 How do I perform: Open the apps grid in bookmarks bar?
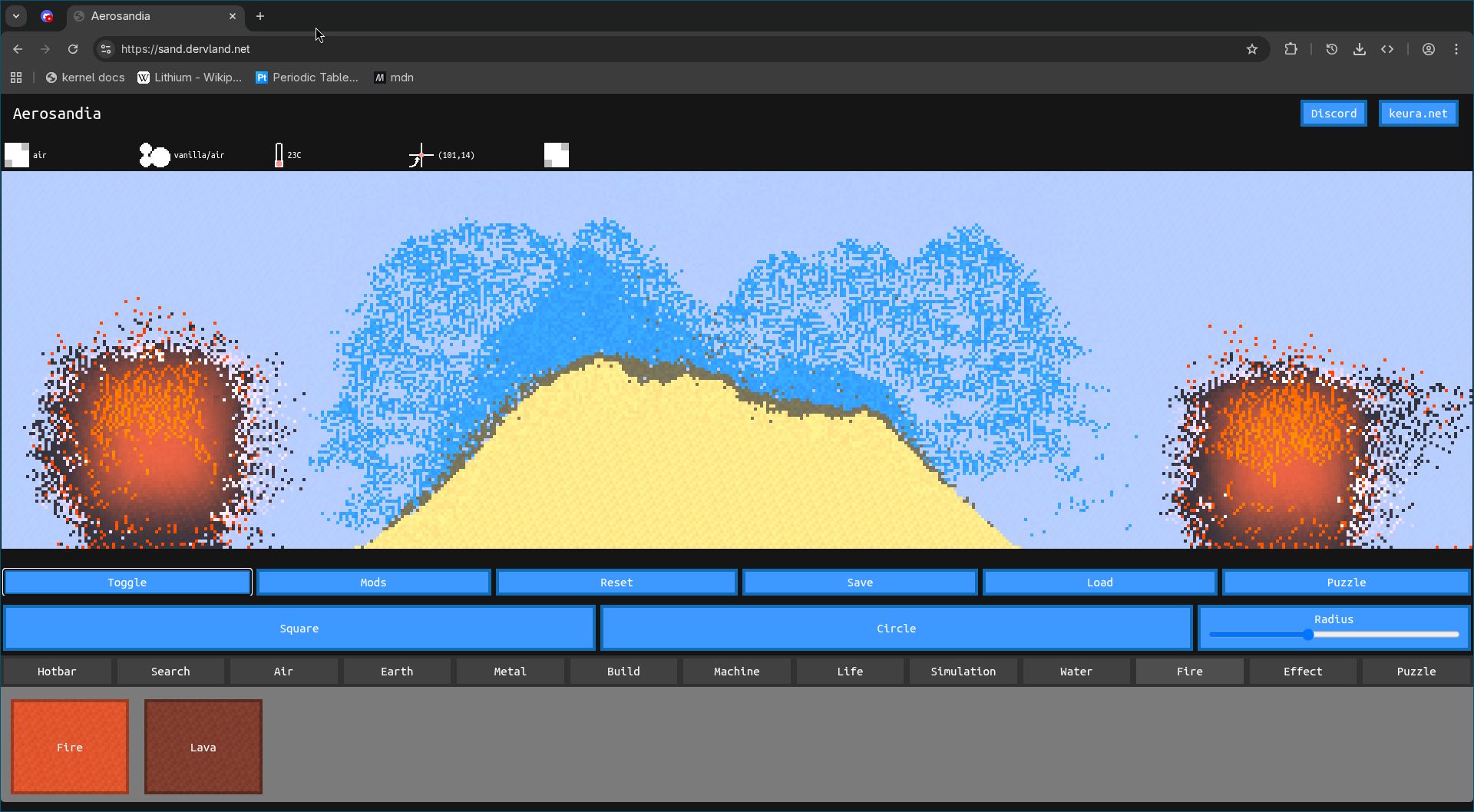point(16,78)
